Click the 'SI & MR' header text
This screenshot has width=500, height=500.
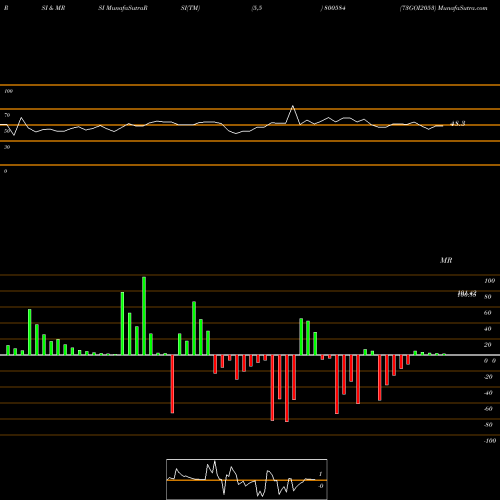(53, 8)
